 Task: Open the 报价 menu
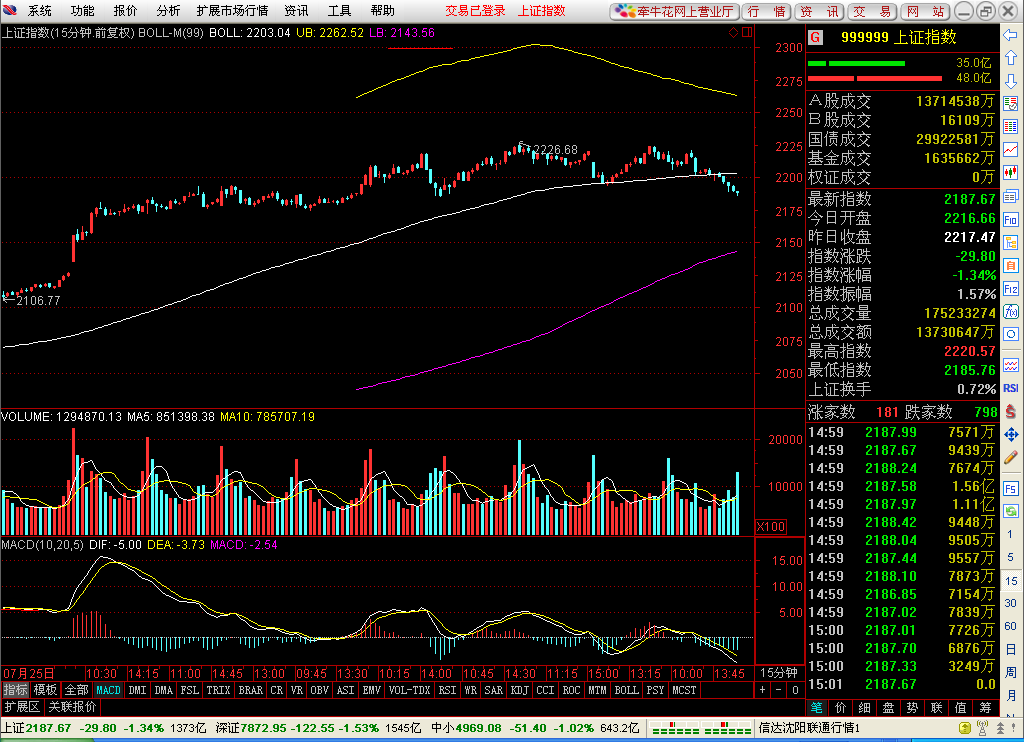(x=125, y=10)
